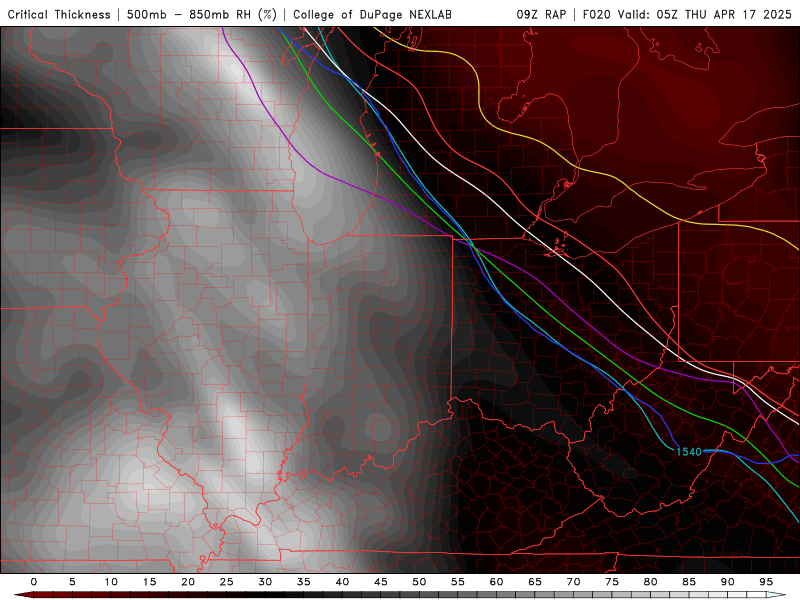Screen dimensions: 800x600
Task: Click colorbar value '50'
Action: (419, 582)
